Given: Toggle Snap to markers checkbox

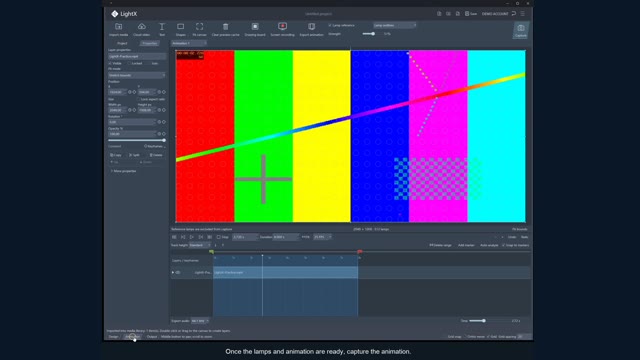Looking at the screenshot, I should (x=504, y=245).
